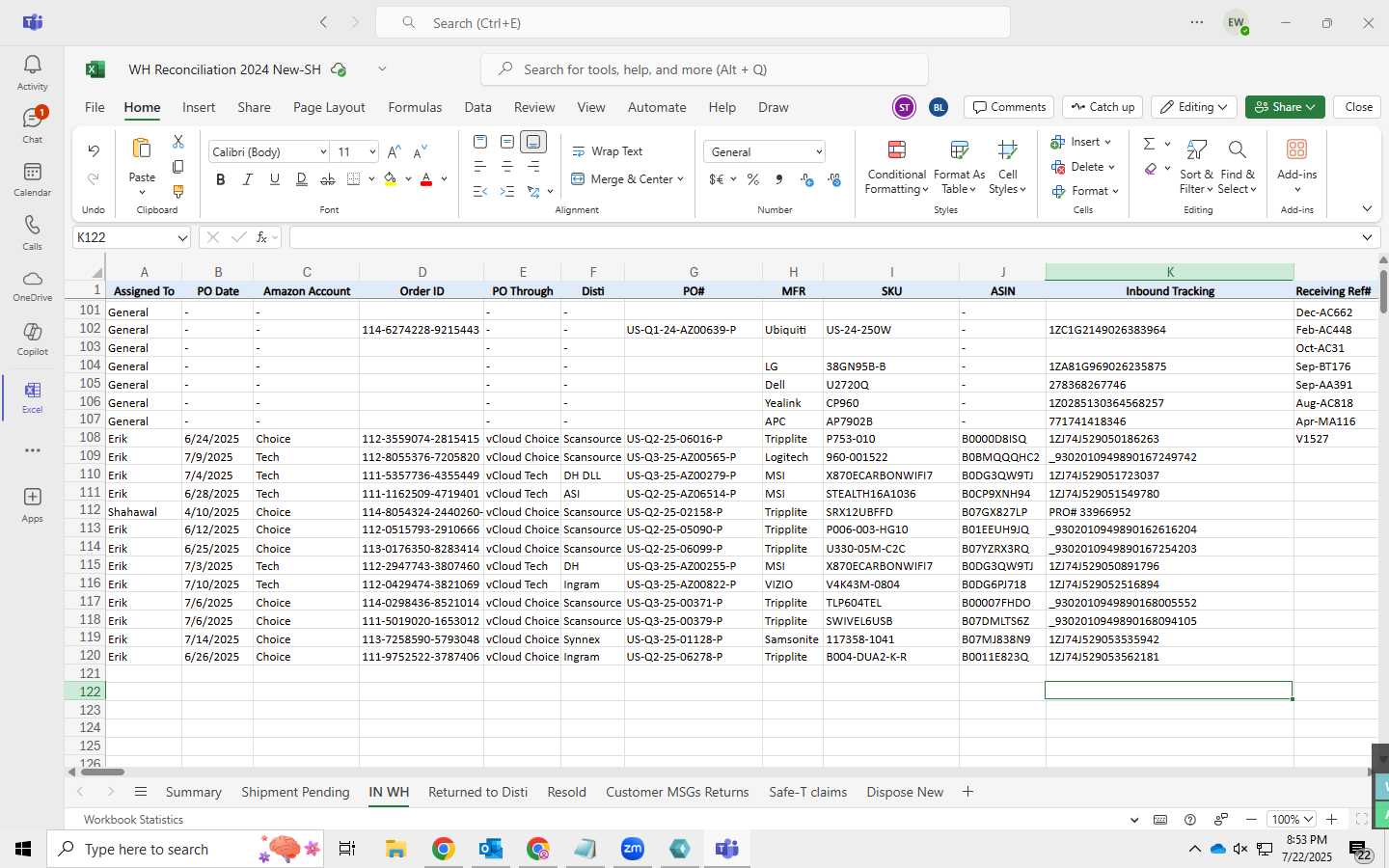Open Teams Calls phone icon
The width and height of the screenshot is (1389, 868).
(x=32, y=225)
